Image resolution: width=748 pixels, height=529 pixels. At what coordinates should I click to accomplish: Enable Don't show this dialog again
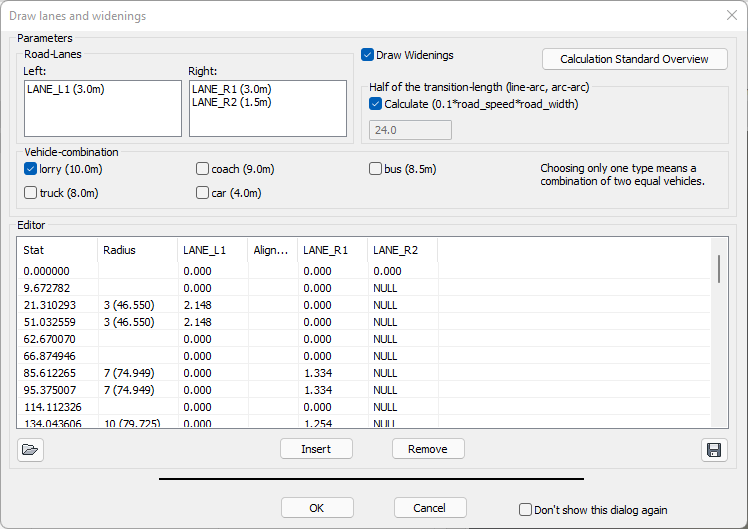525,509
